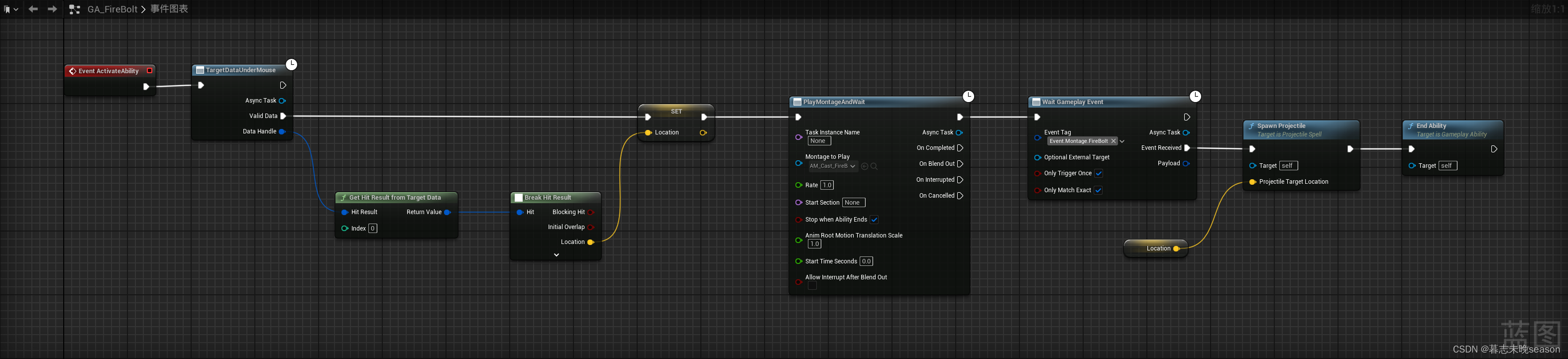Click TargetDataUnderMouse's Async Task output pin
Image resolution: width=1568 pixels, height=359 pixels.
pyautogui.click(x=282, y=101)
